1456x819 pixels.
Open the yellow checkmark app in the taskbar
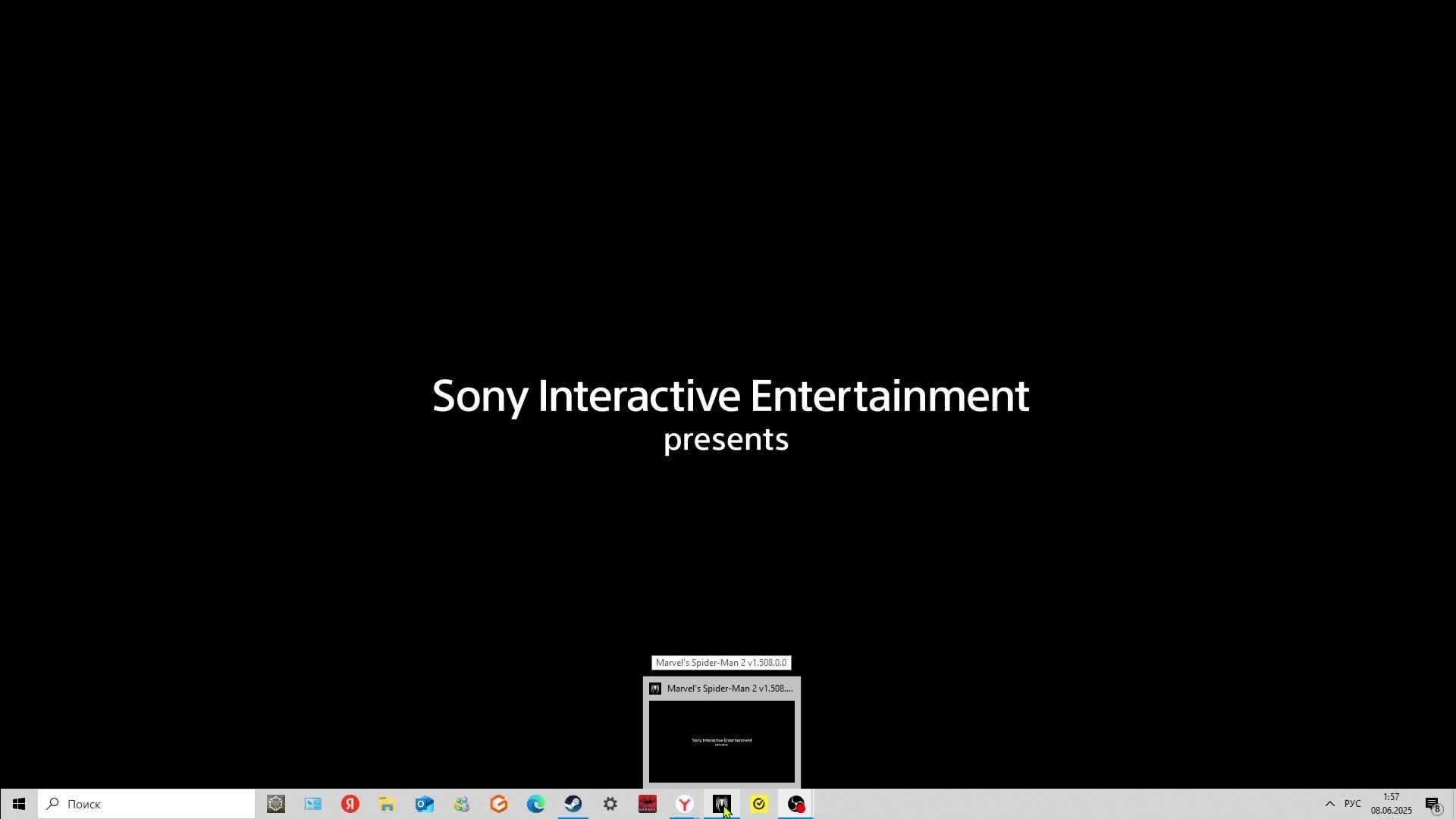click(x=759, y=804)
